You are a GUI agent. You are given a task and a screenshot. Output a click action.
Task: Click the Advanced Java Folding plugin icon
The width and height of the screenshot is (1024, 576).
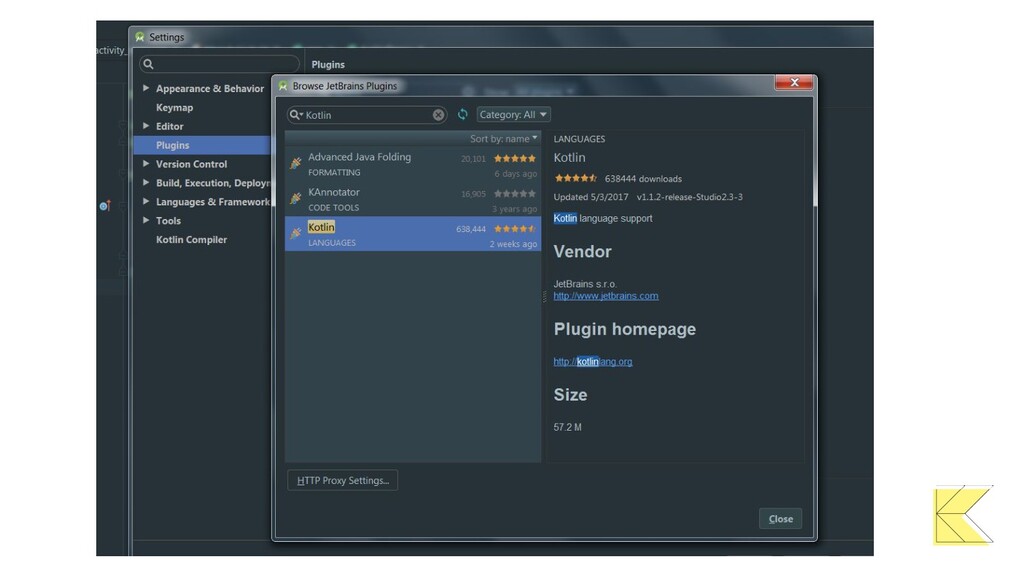pos(296,163)
